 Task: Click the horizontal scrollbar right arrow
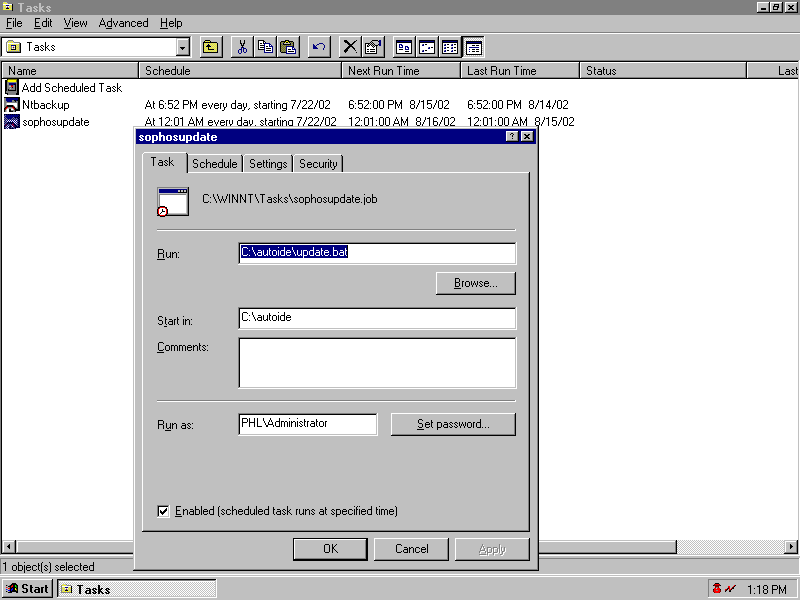pyautogui.click(x=791, y=547)
